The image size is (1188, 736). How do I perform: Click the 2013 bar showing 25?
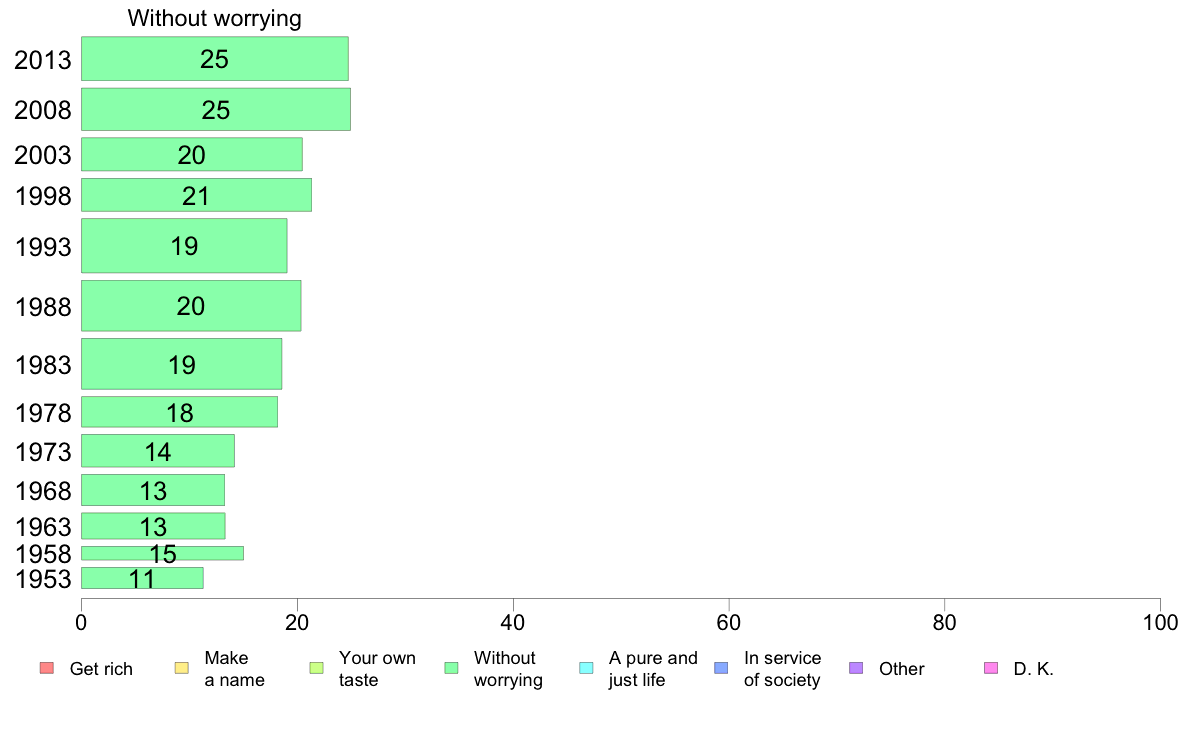215,58
